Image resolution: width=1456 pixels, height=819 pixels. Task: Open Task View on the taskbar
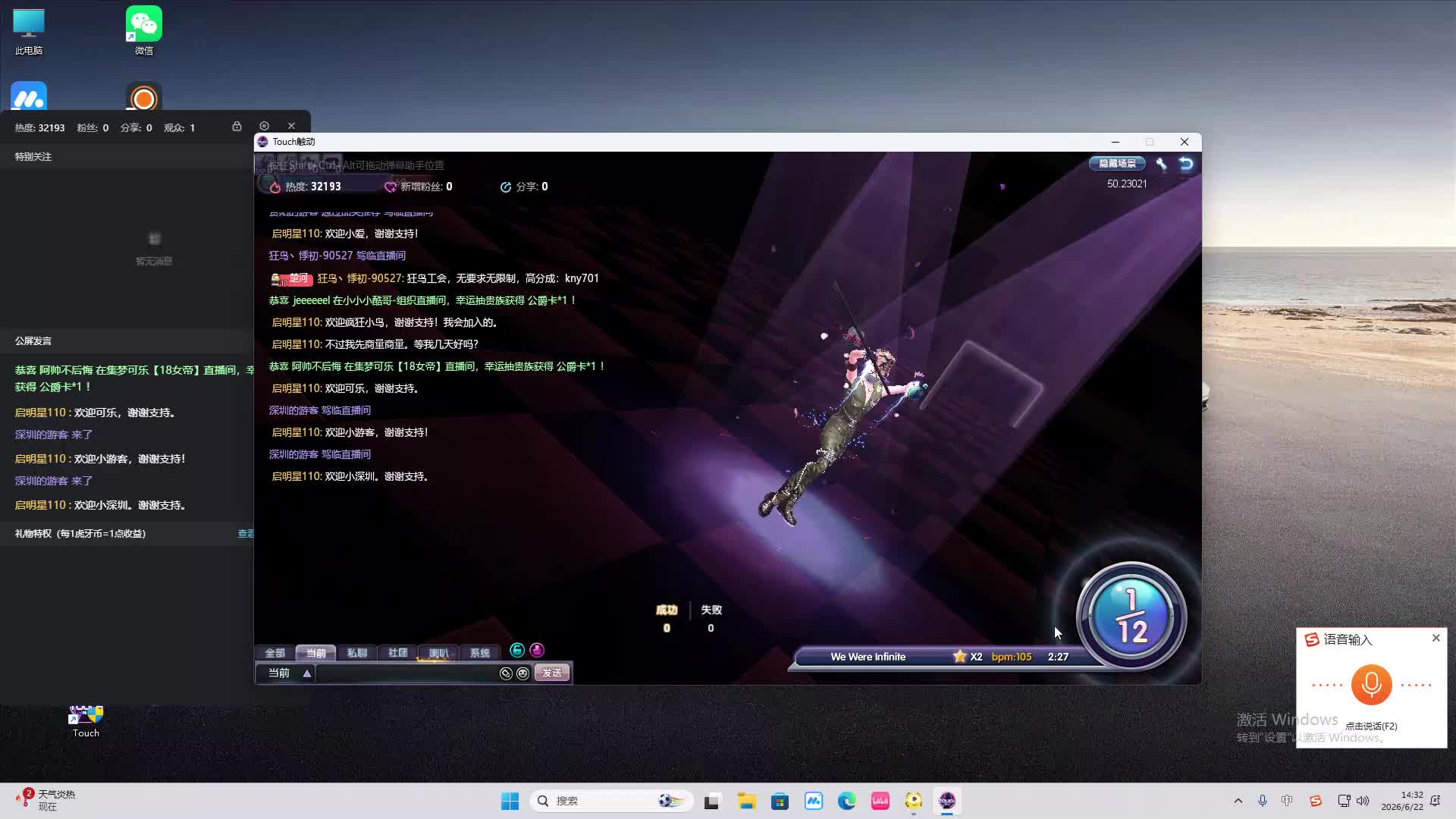pos(711,801)
